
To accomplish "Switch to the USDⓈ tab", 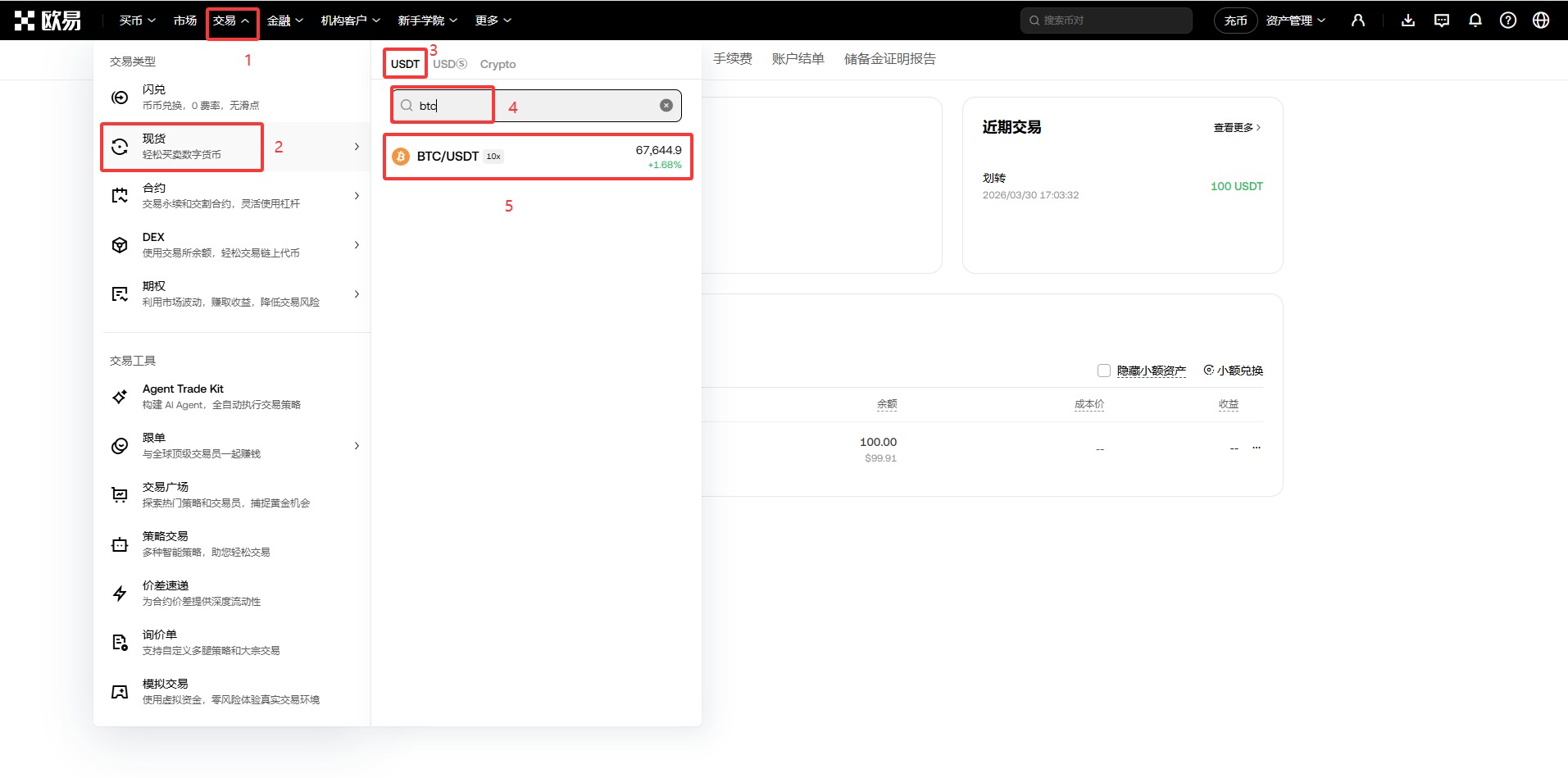I will (x=450, y=64).
